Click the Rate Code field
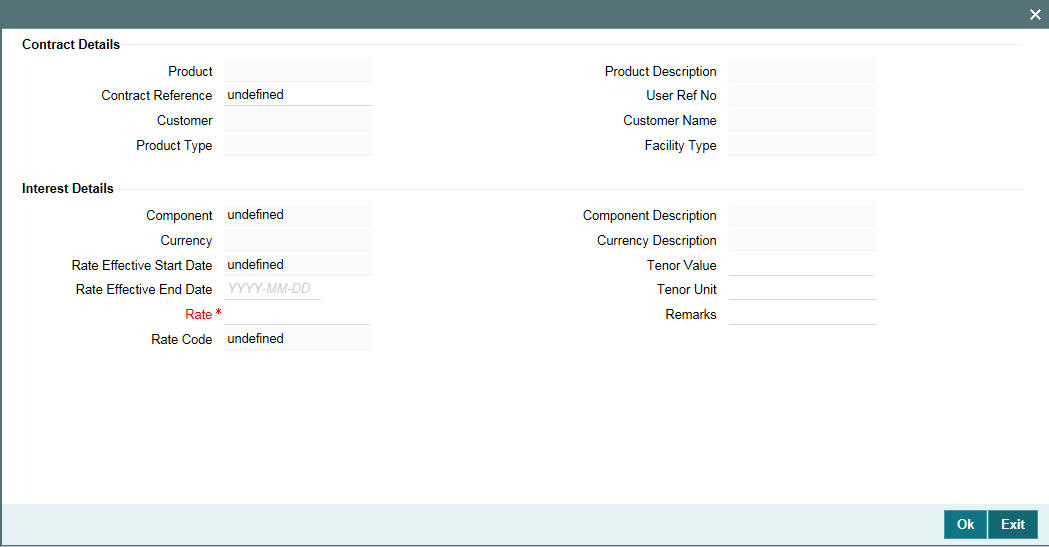This screenshot has height=547, width=1049. pyautogui.click(x=298, y=339)
